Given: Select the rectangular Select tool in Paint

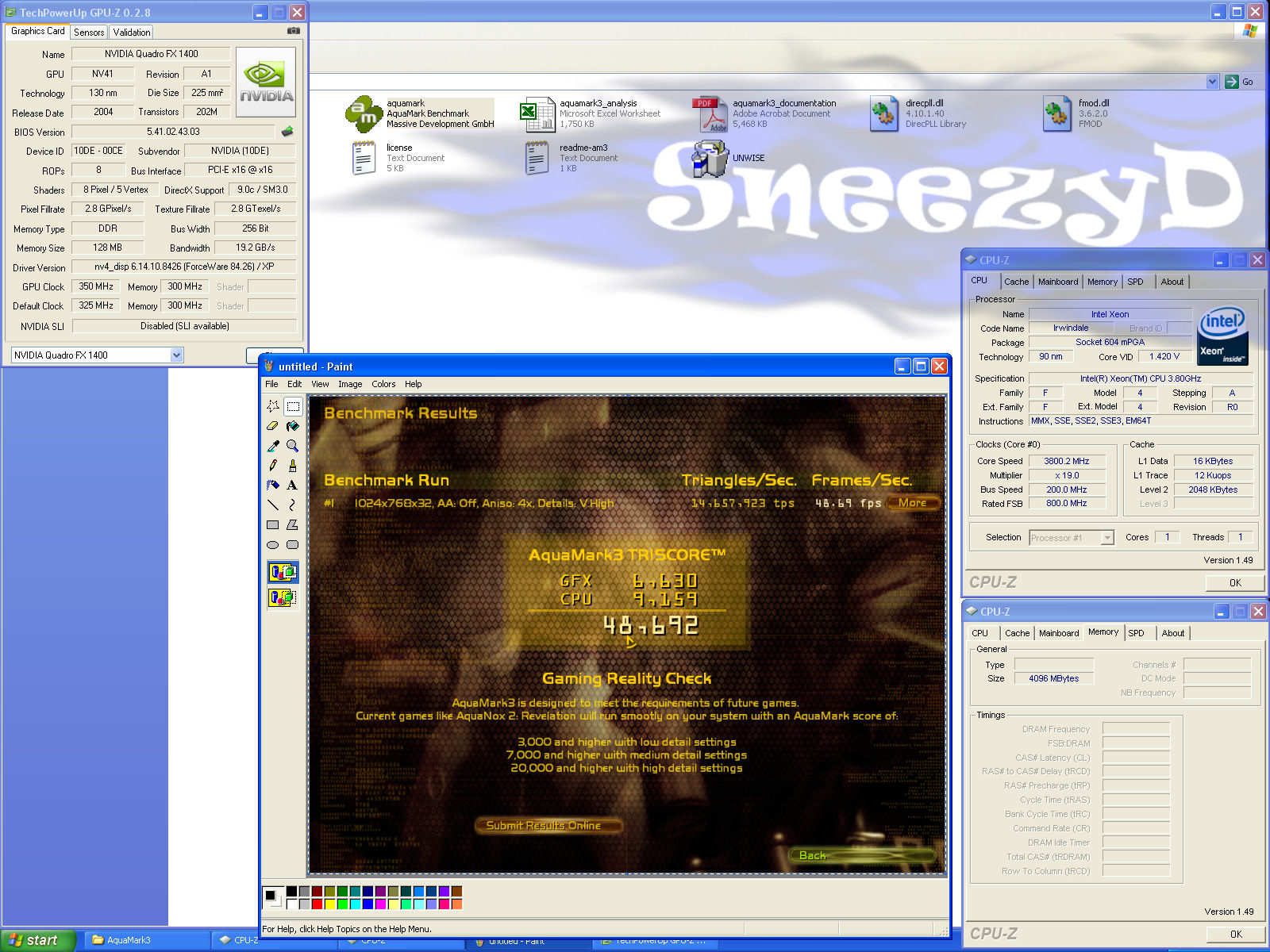Looking at the screenshot, I should [293, 405].
